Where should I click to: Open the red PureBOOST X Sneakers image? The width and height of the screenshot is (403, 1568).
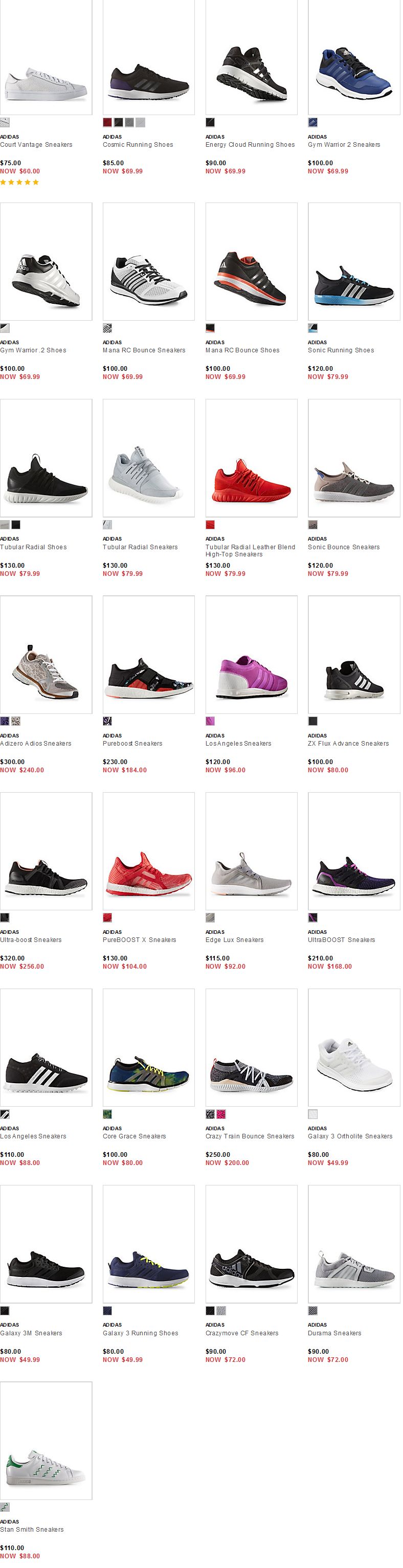pyautogui.click(x=148, y=851)
